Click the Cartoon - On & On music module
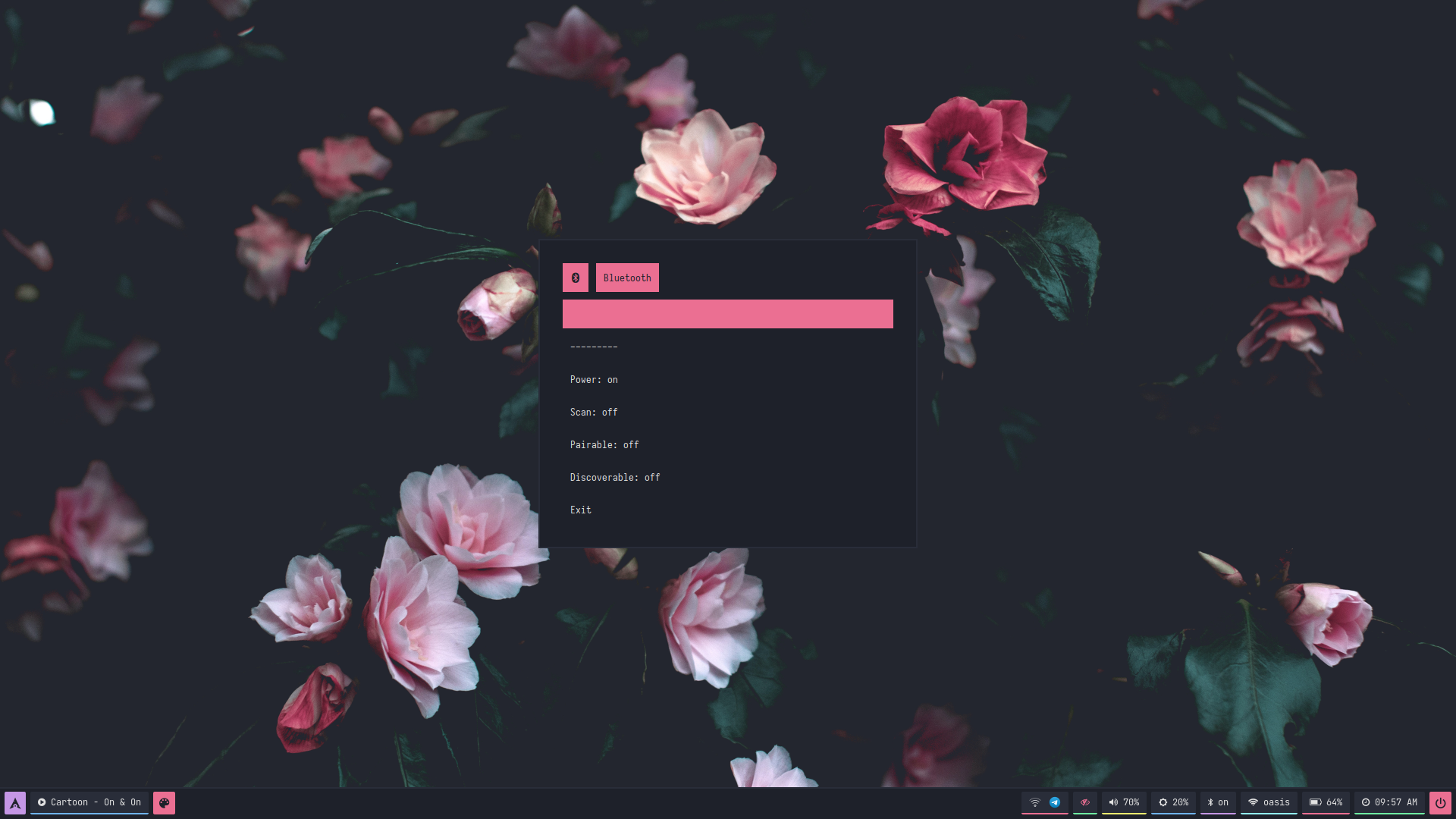Screen dimensions: 1456x819 (89, 802)
